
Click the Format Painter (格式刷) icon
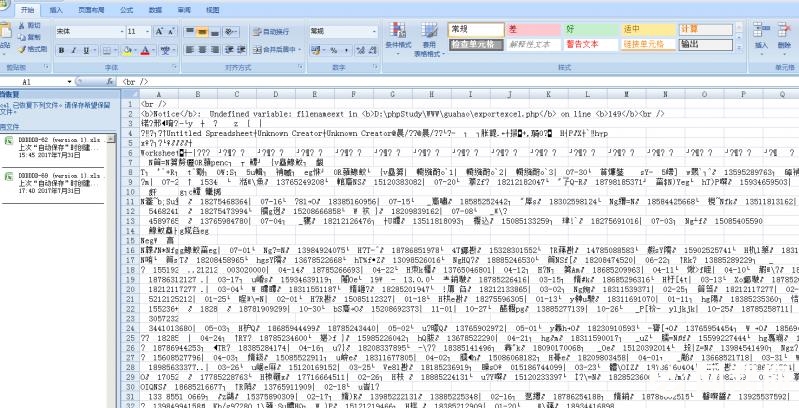click(x=32, y=48)
